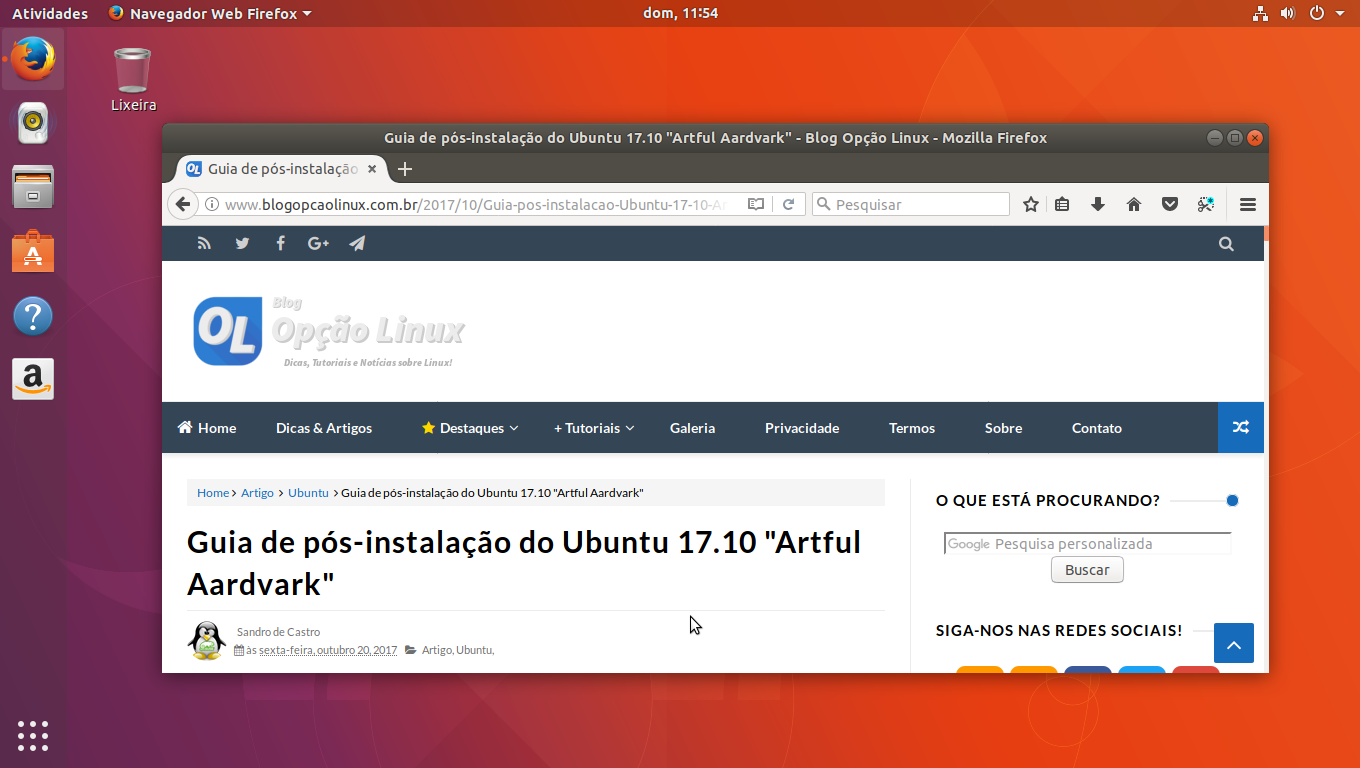Click the site search magnifier icon
Viewport: 1360px width, 768px height.
click(1226, 243)
